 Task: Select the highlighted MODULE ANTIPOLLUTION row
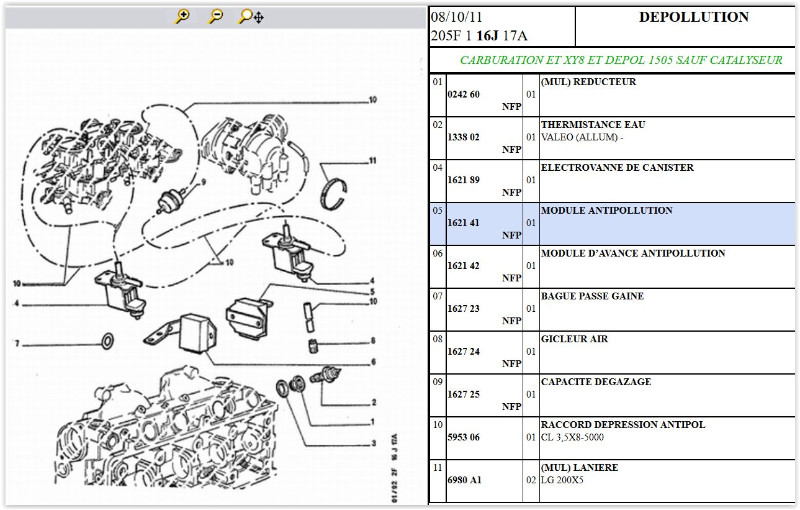tap(606, 211)
